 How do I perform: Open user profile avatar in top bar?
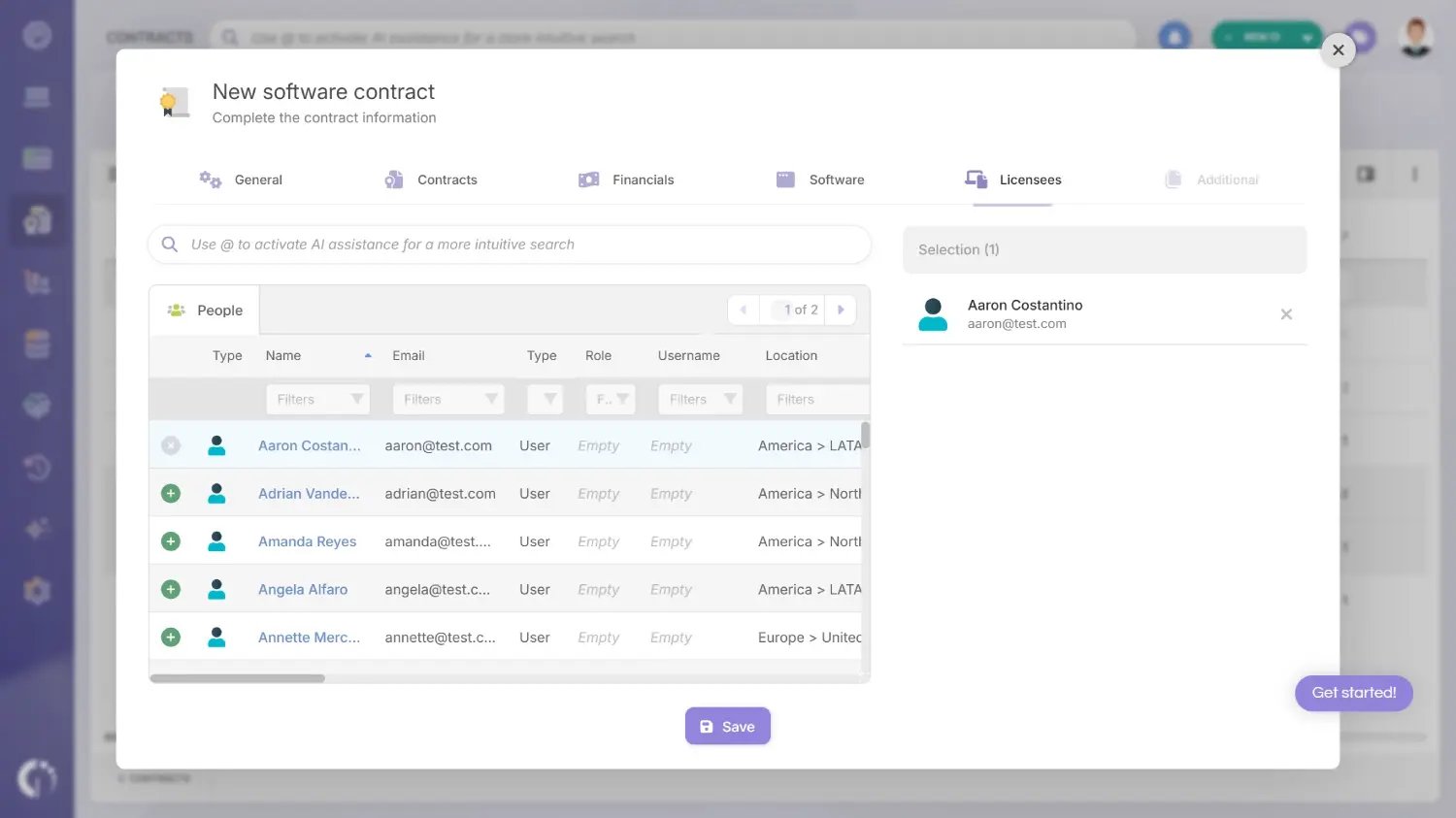pyautogui.click(x=1416, y=37)
